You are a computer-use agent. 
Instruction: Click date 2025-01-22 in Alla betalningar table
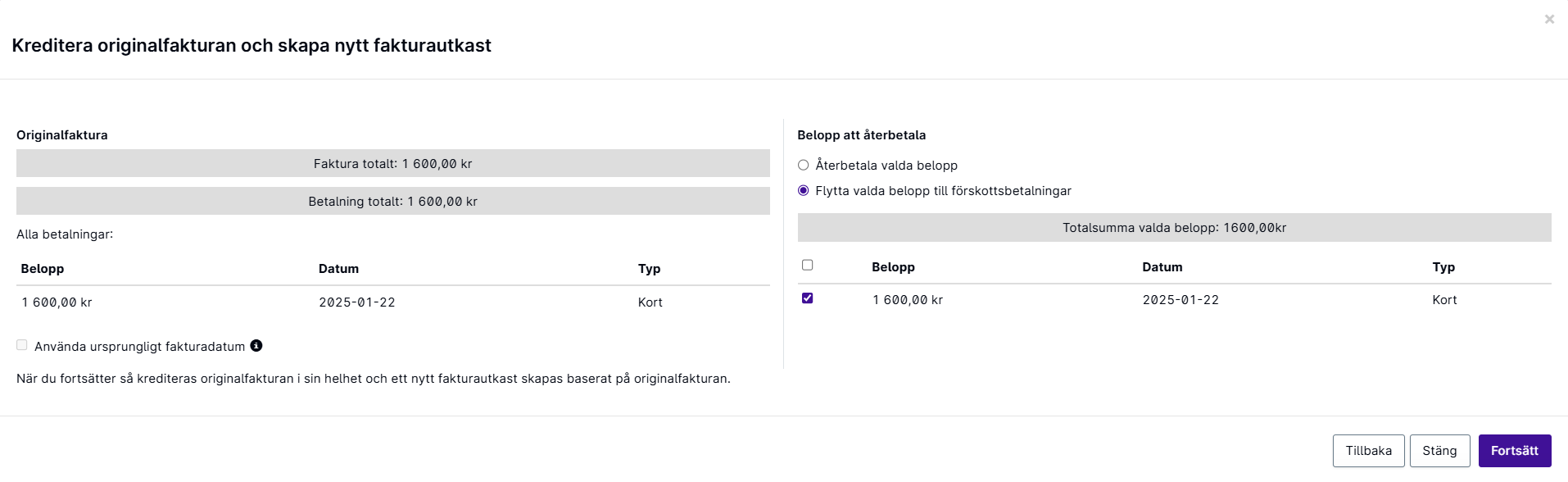tap(357, 302)
